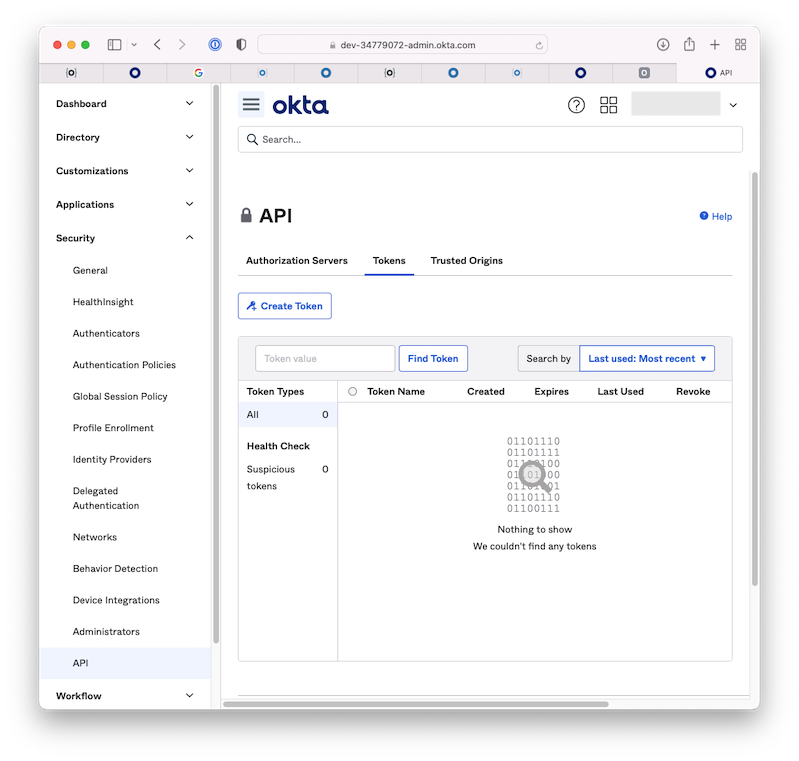The height and width of the screenshot is (761, 799).
Task: Switch to the Google favicon tab
Action: point(199,73)
